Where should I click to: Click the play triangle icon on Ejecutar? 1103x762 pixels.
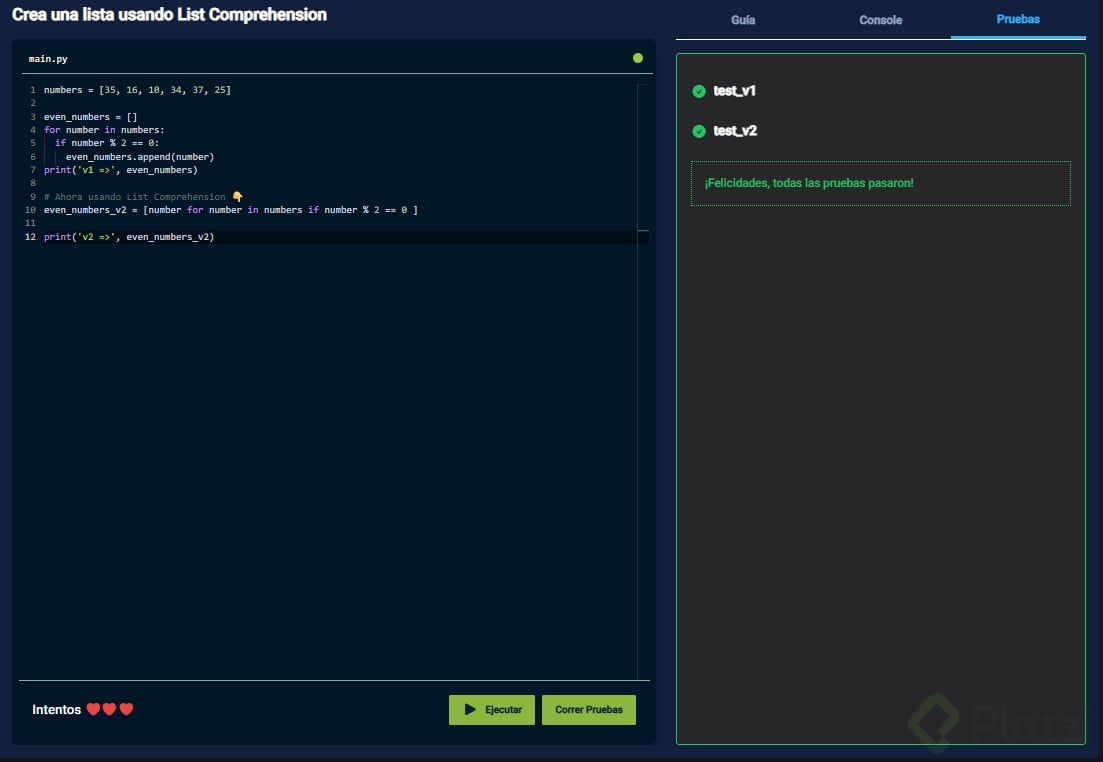click(x=470, y=709)
